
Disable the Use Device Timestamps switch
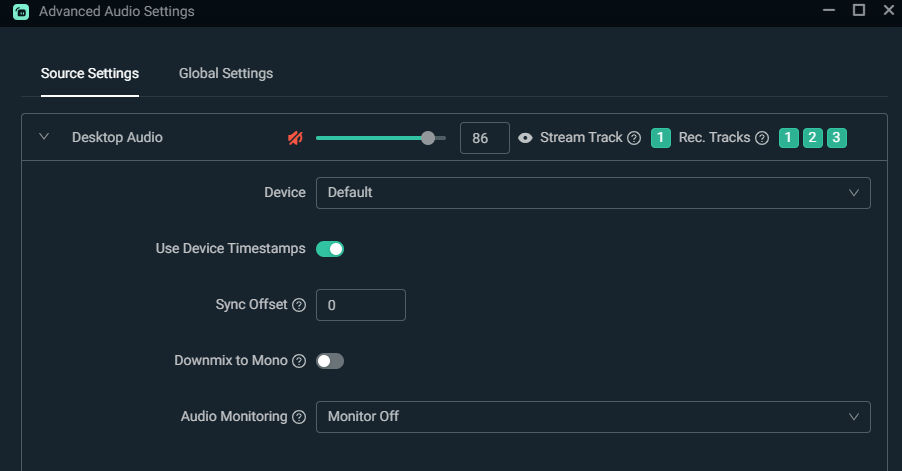point(330,249)
